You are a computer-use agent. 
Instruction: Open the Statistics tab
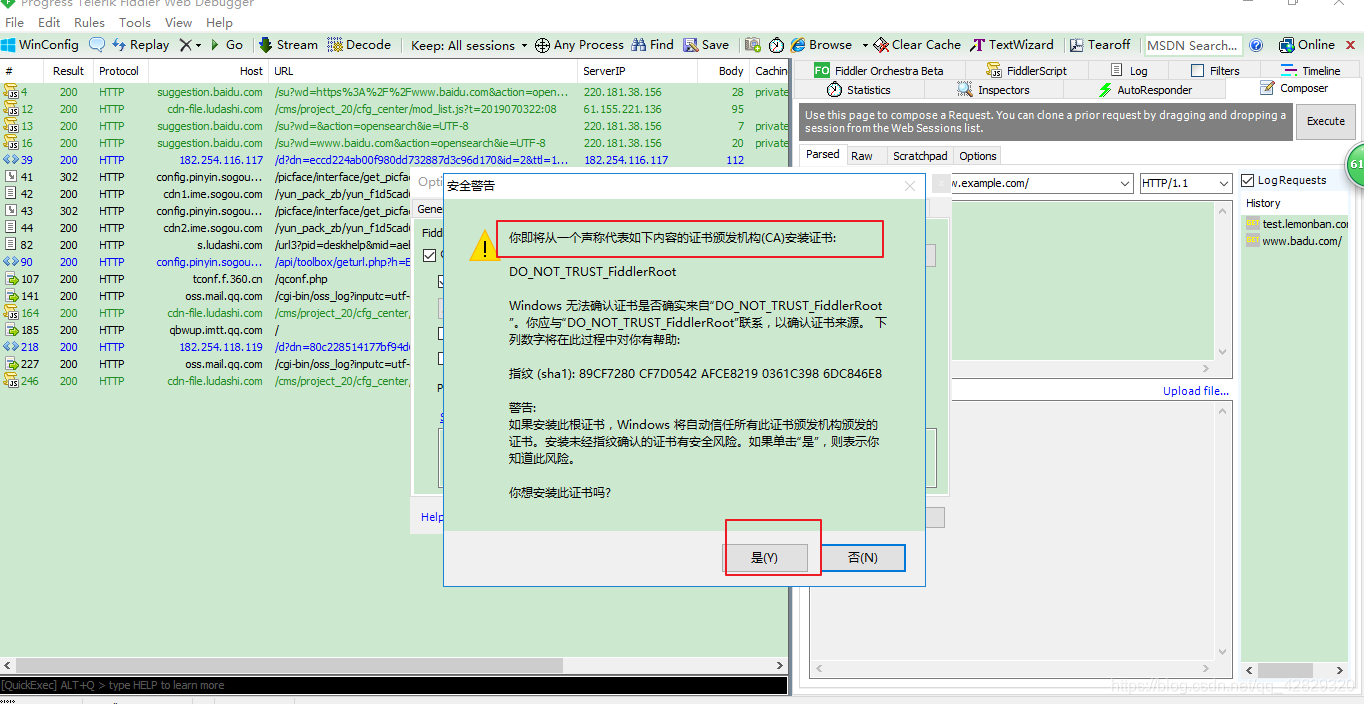pyautogui.click(x=859, y=90)
